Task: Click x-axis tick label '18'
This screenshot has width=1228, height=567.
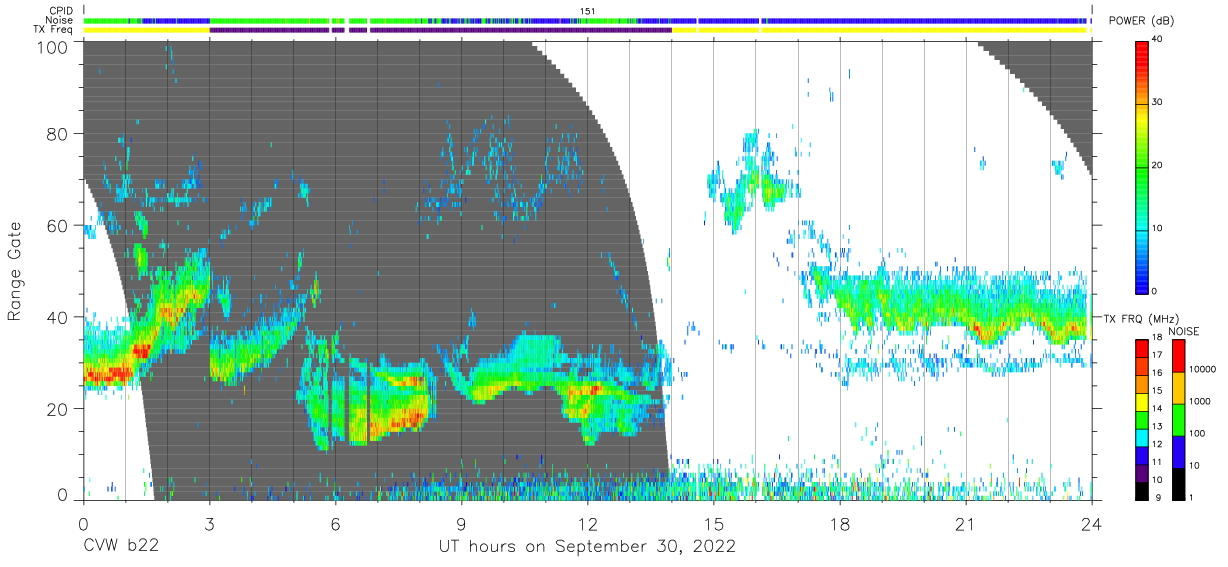Action: [840, 522]
